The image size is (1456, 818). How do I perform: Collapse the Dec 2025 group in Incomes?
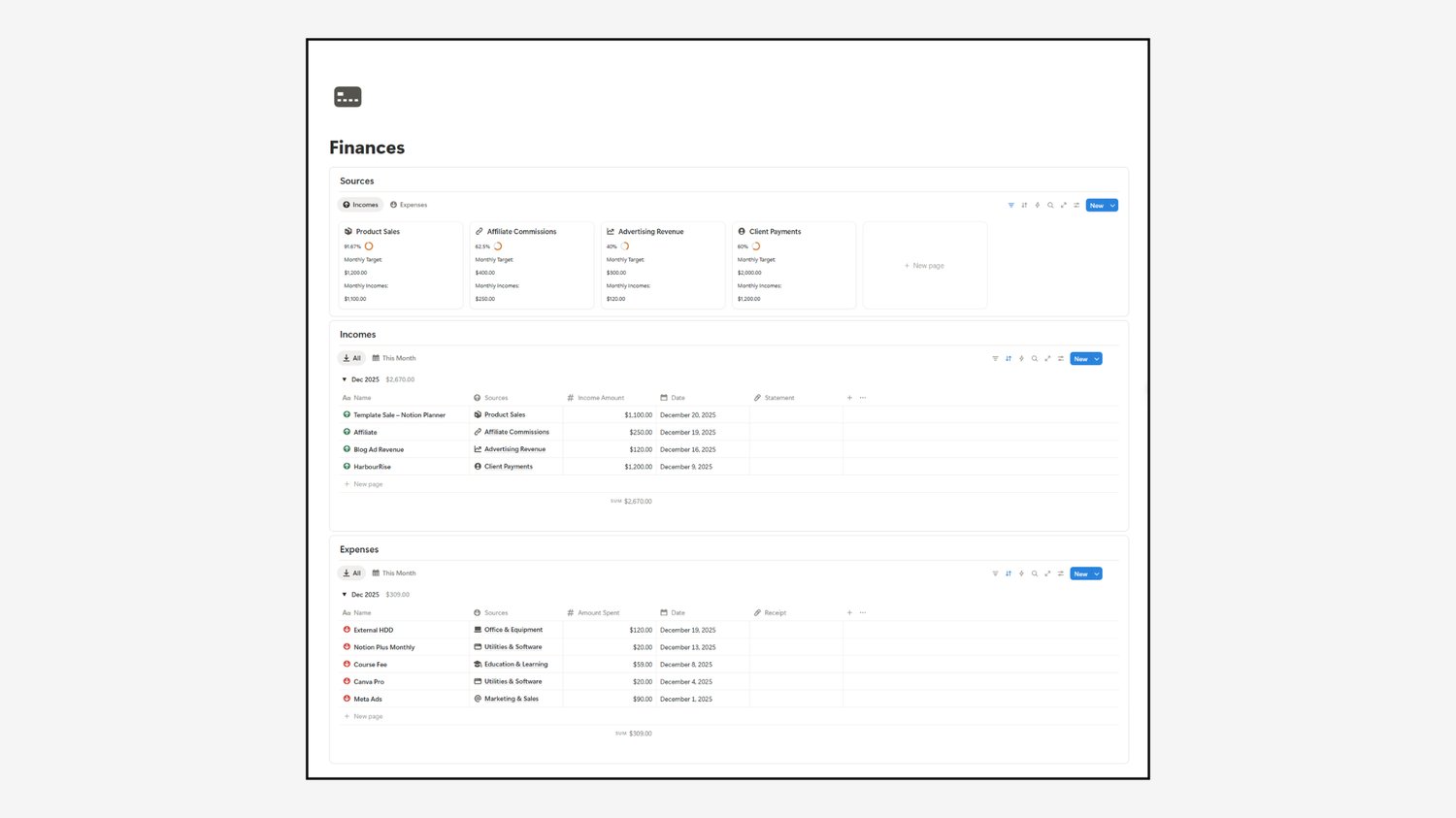point(345,379)
